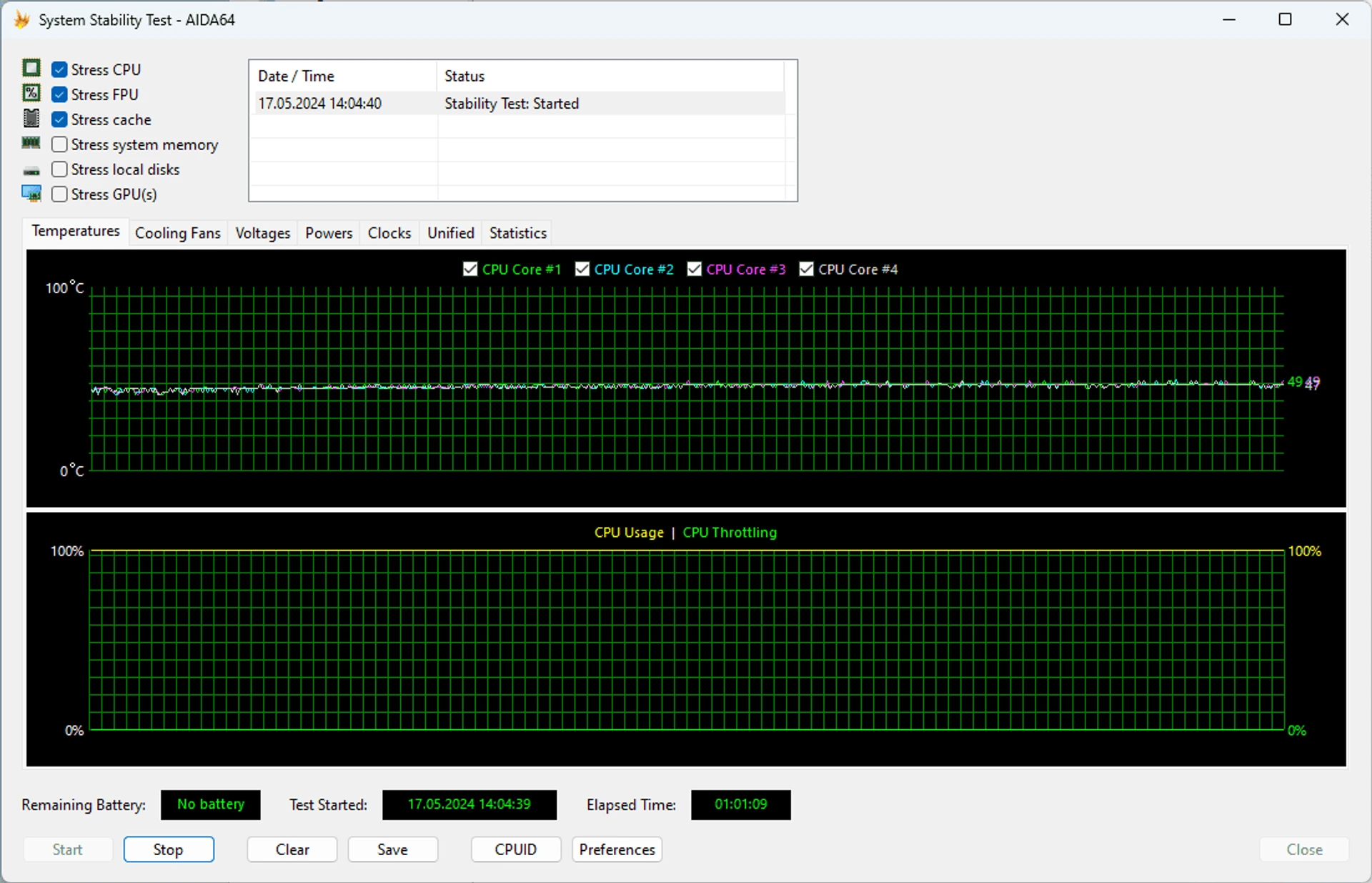Screen dimensions: 1372x883
Task: Open the Statistics tab
Action: 518,233
